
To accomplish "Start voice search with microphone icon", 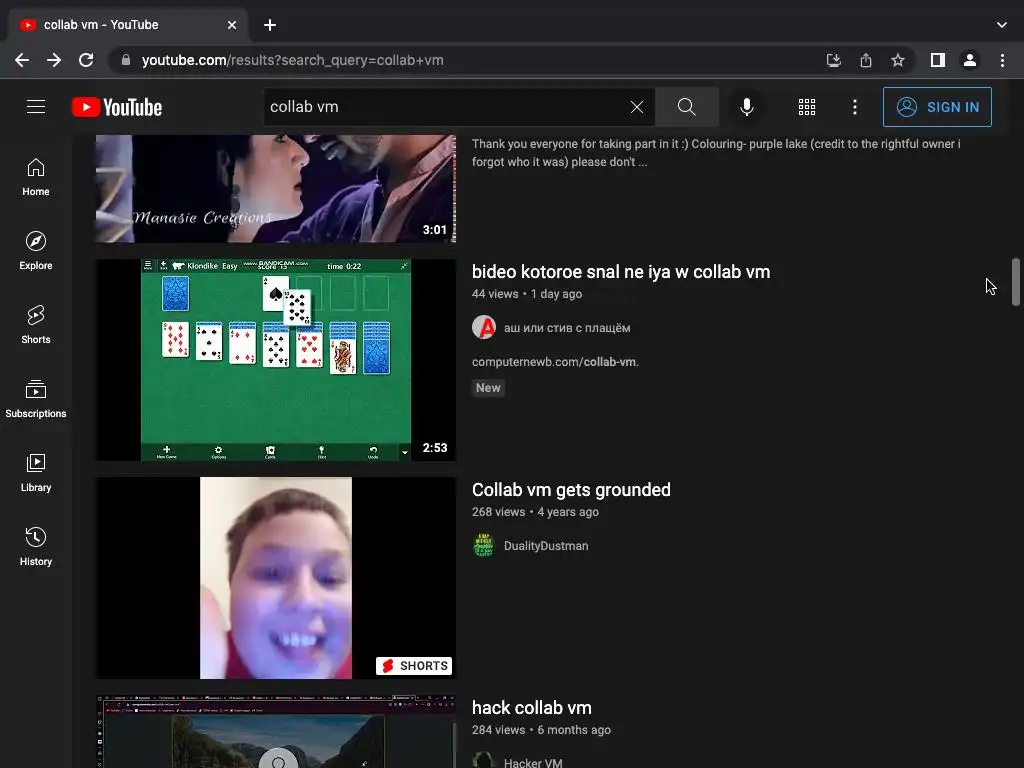I will [746, 107].
